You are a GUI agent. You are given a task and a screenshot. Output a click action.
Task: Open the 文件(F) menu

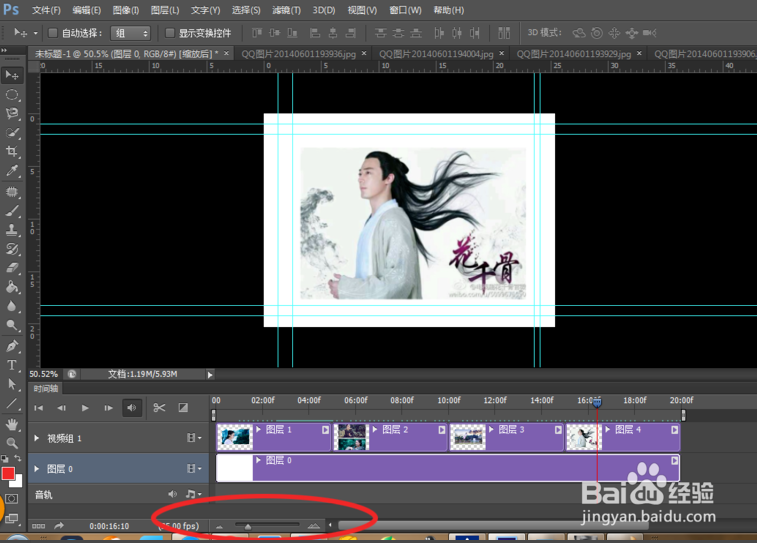pyautogui.click(x=46, y=10)
